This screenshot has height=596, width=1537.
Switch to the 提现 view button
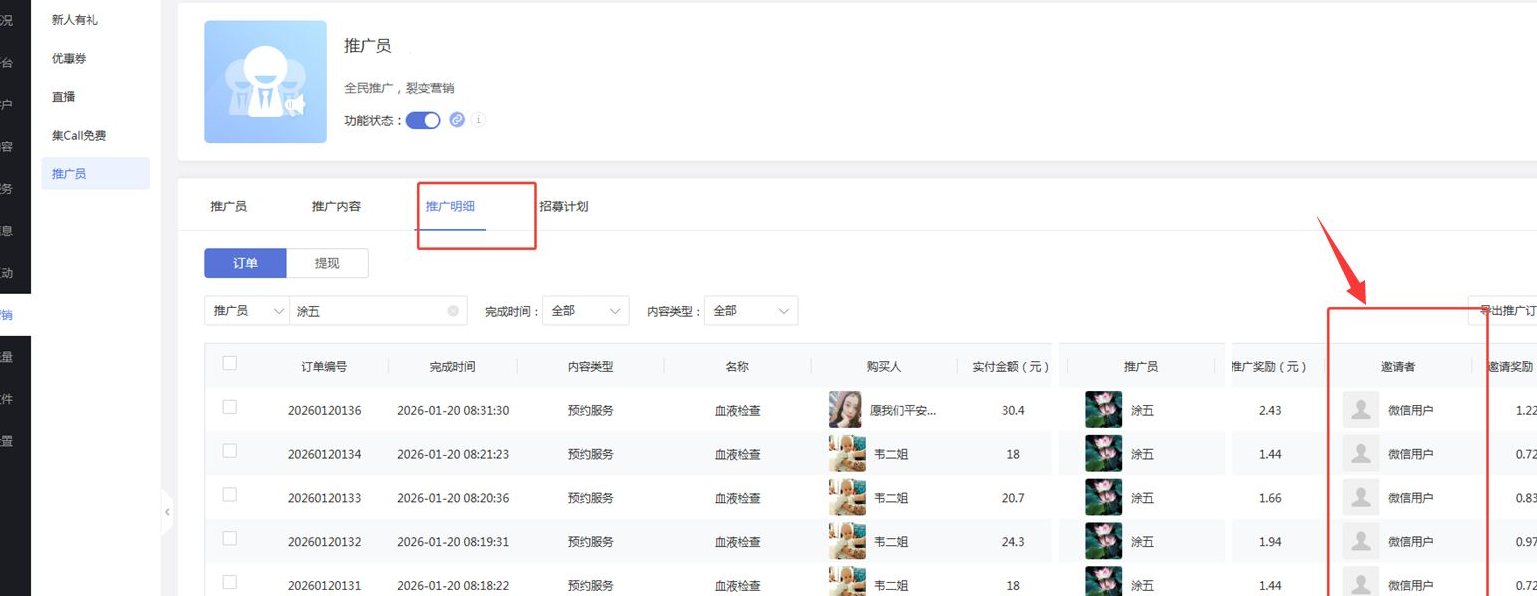(327, 263)
